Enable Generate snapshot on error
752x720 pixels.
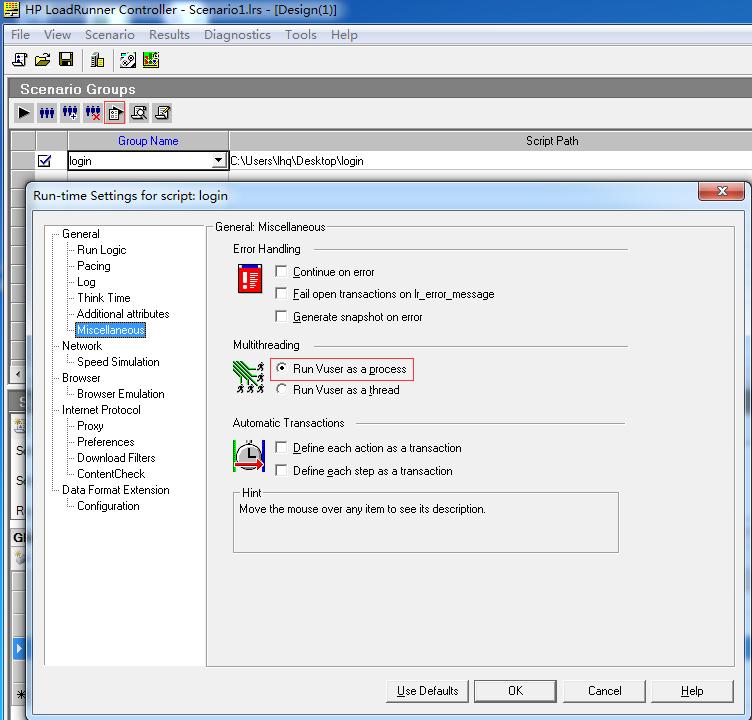[282, 317]
